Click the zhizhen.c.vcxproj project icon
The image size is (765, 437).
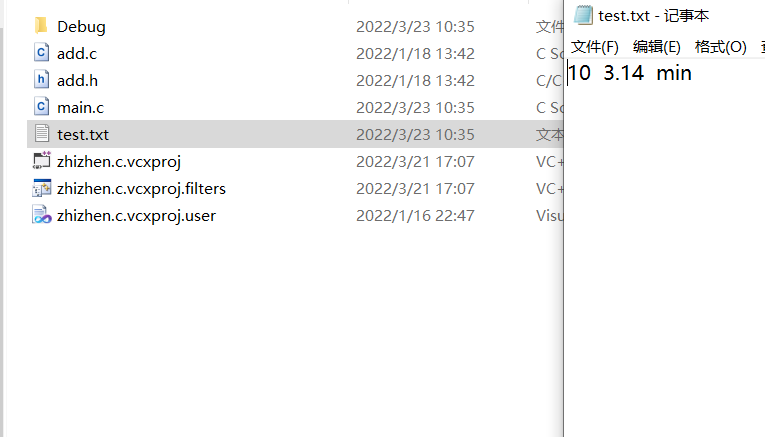(42, 160)
